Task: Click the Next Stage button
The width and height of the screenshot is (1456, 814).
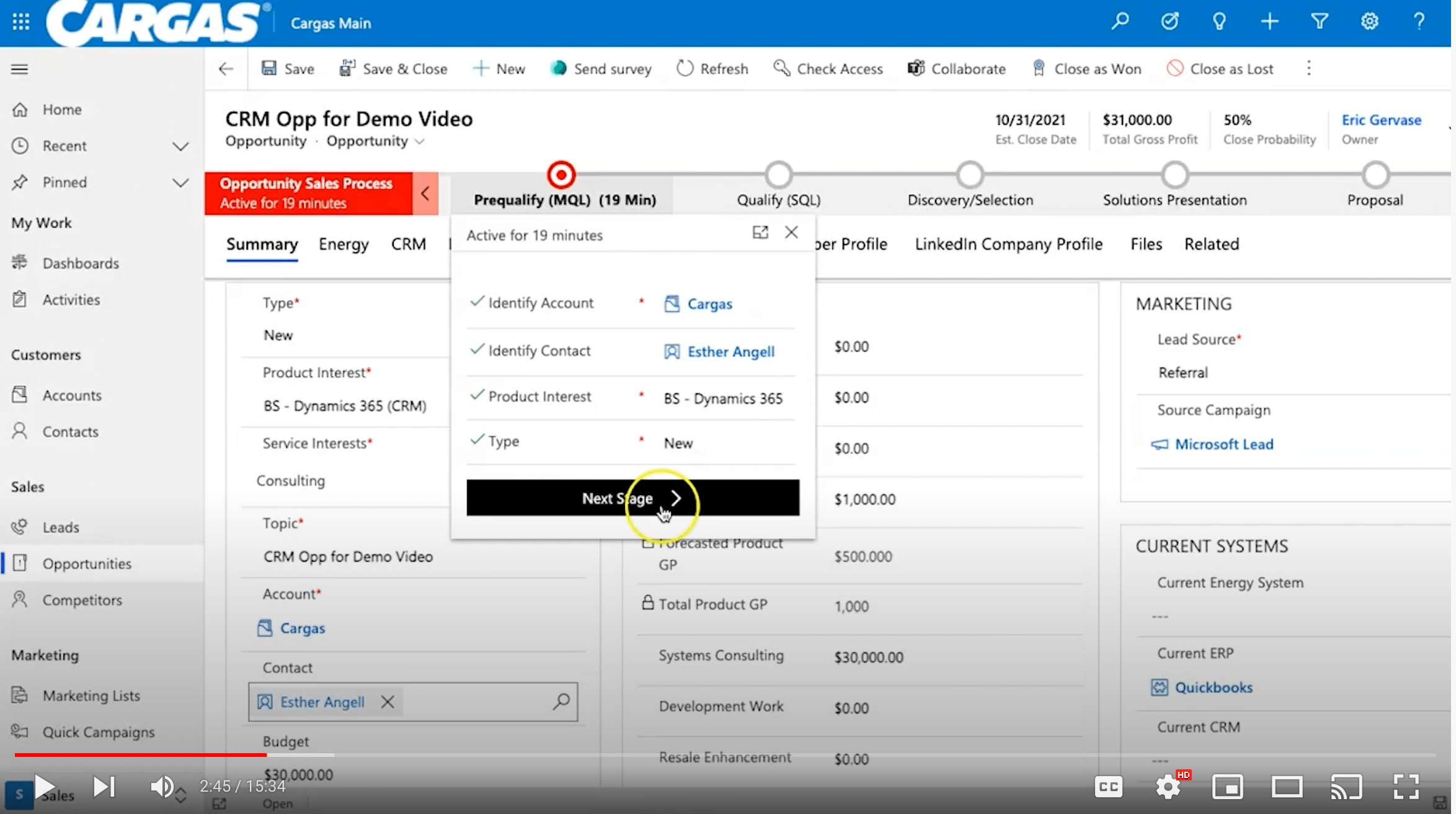Action: 633,498
